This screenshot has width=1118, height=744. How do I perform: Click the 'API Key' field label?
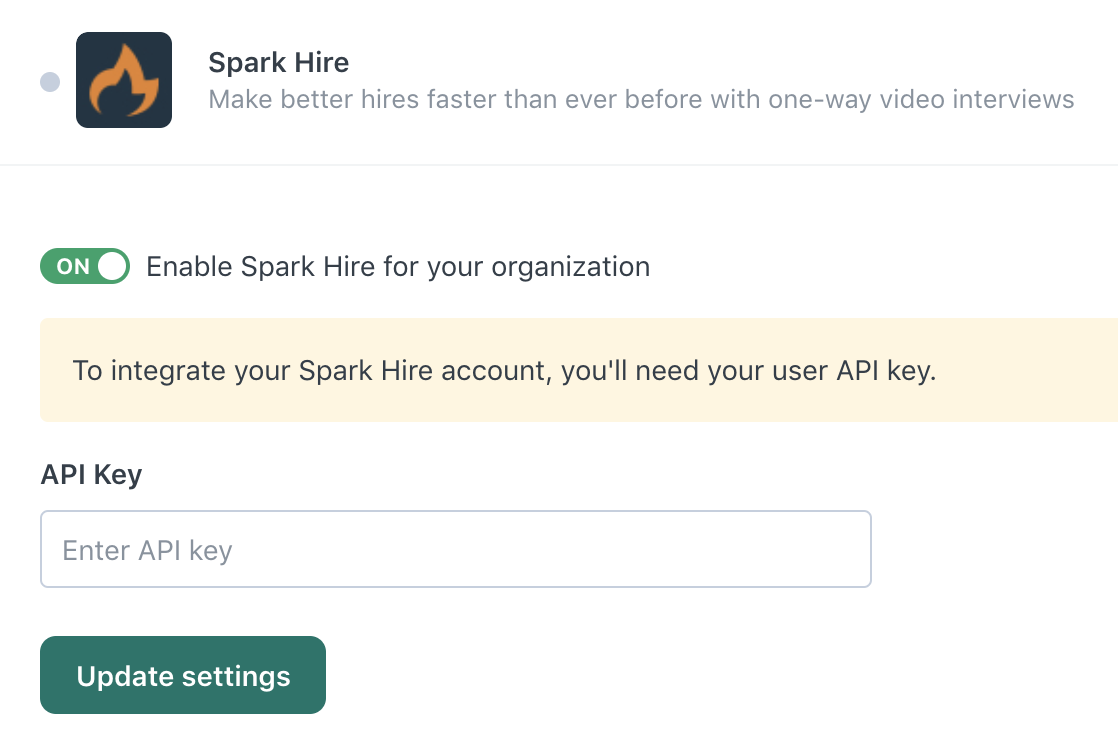point(91,474)
